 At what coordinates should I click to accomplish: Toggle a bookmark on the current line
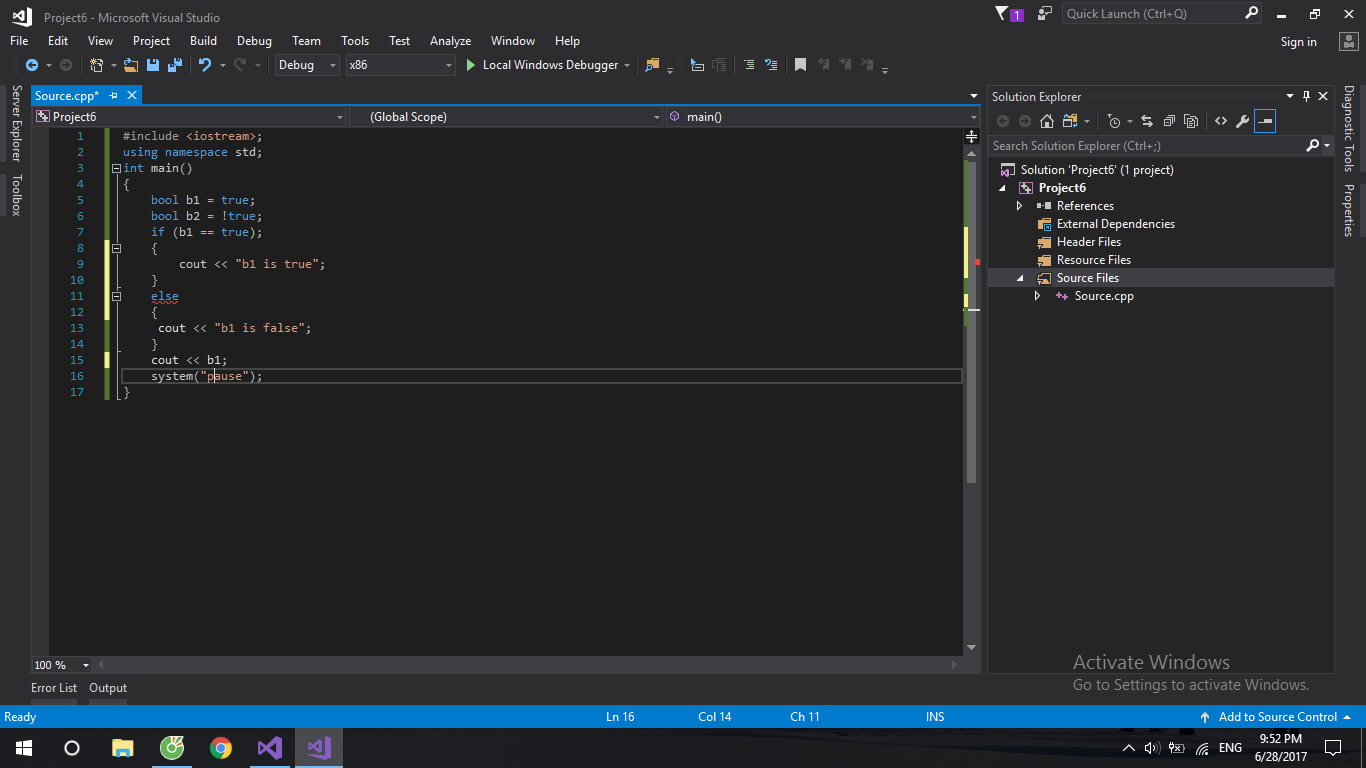[800, 65]
